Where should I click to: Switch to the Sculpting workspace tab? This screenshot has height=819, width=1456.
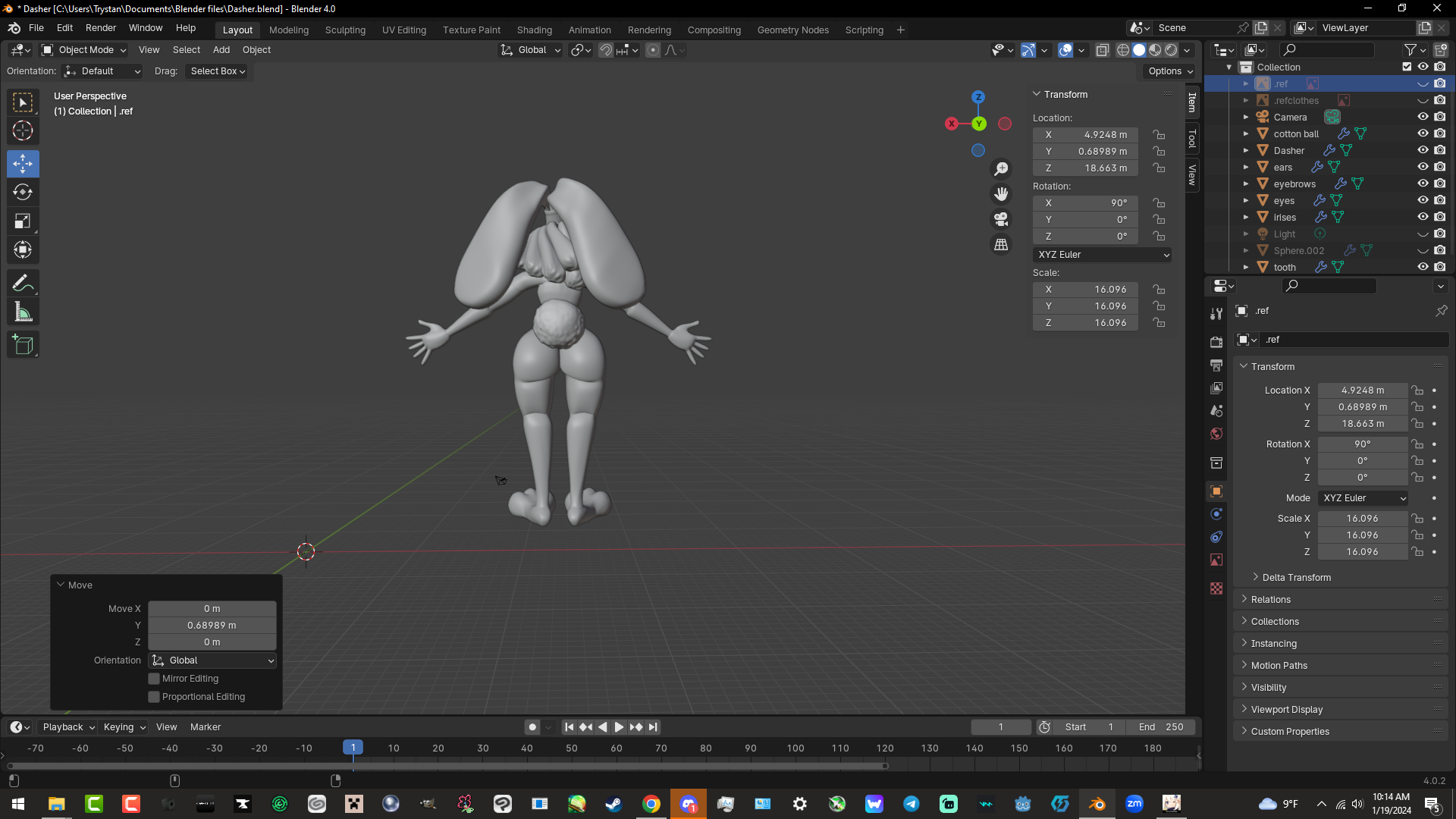tap(345, 30)
